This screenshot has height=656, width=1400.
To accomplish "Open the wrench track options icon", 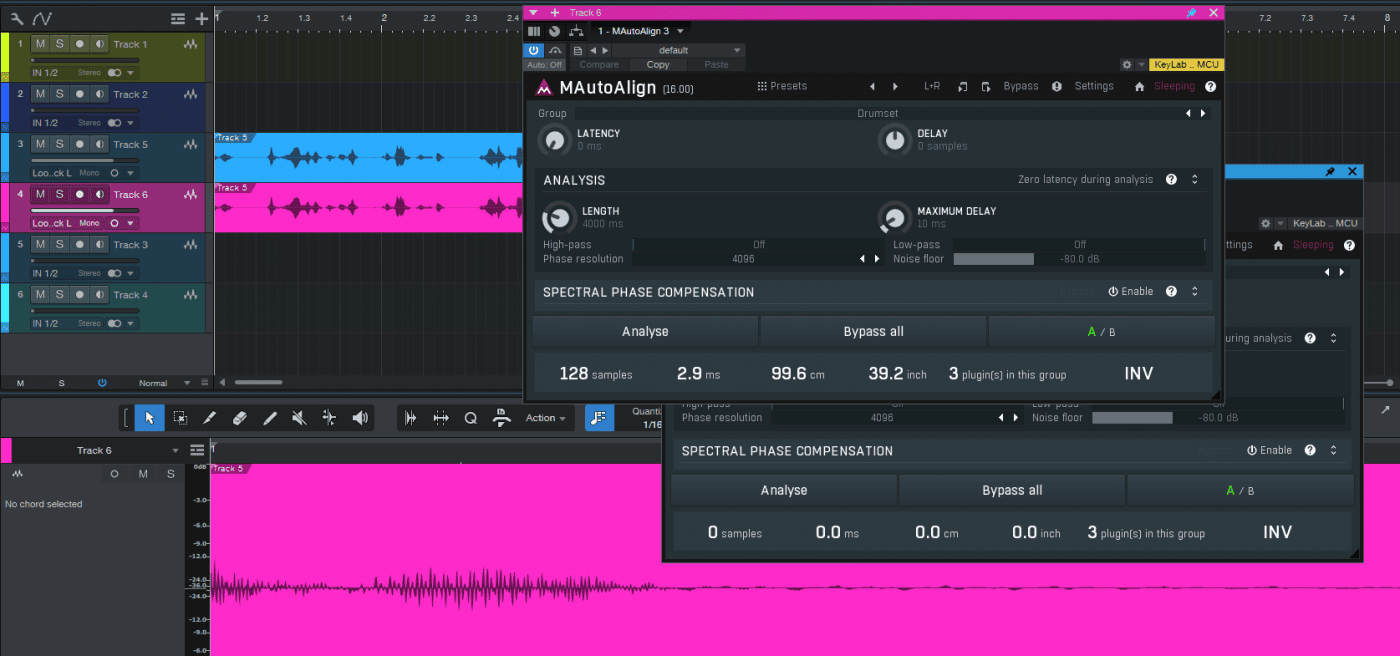I will [17, 18].
